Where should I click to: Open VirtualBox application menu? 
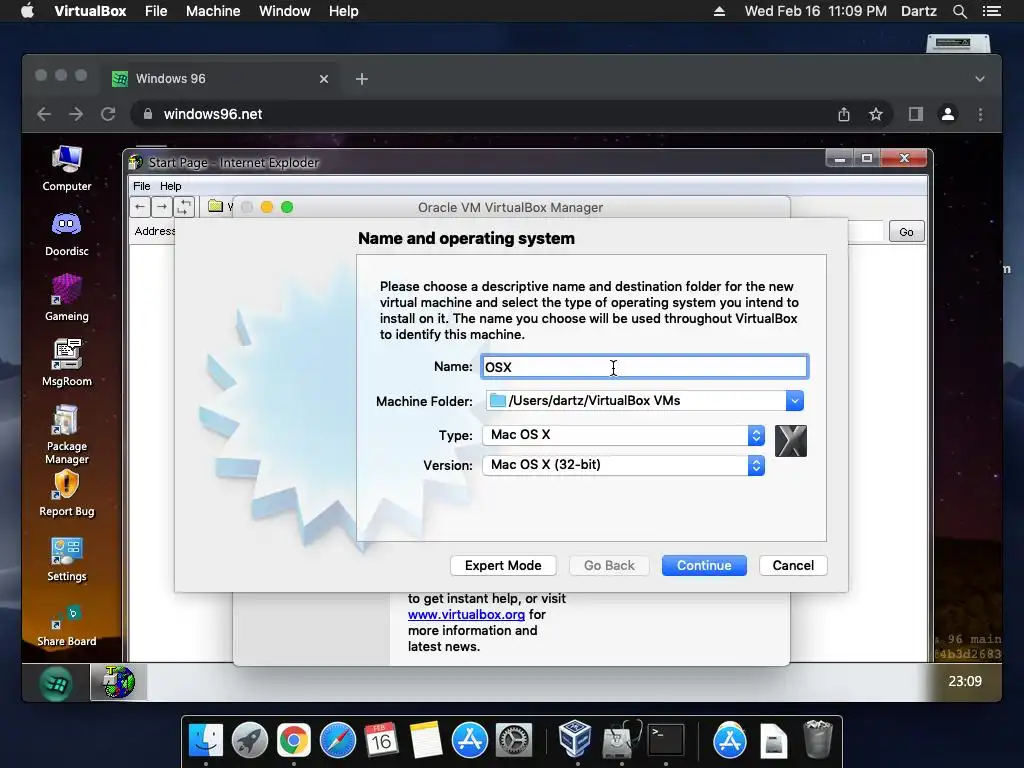tap(90, 11)
